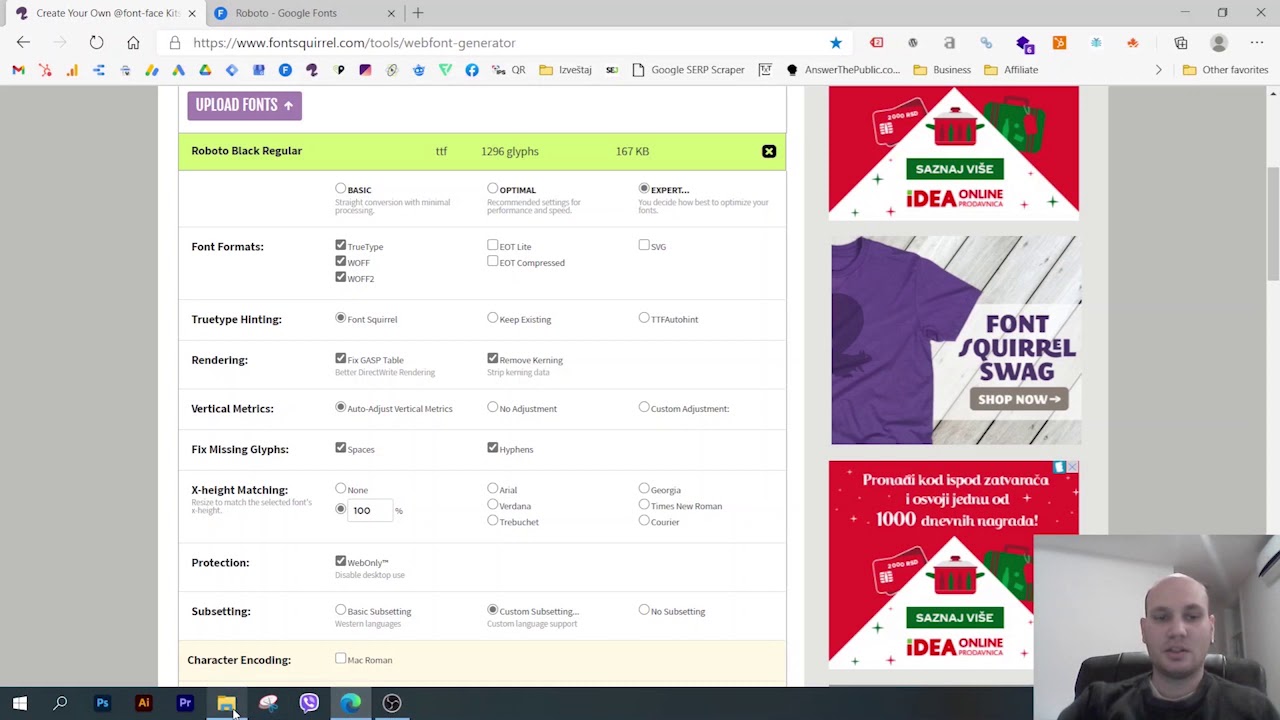
Task: Click Shop Now on Font Squirrel Swag ad
Action: point(1019,399)
